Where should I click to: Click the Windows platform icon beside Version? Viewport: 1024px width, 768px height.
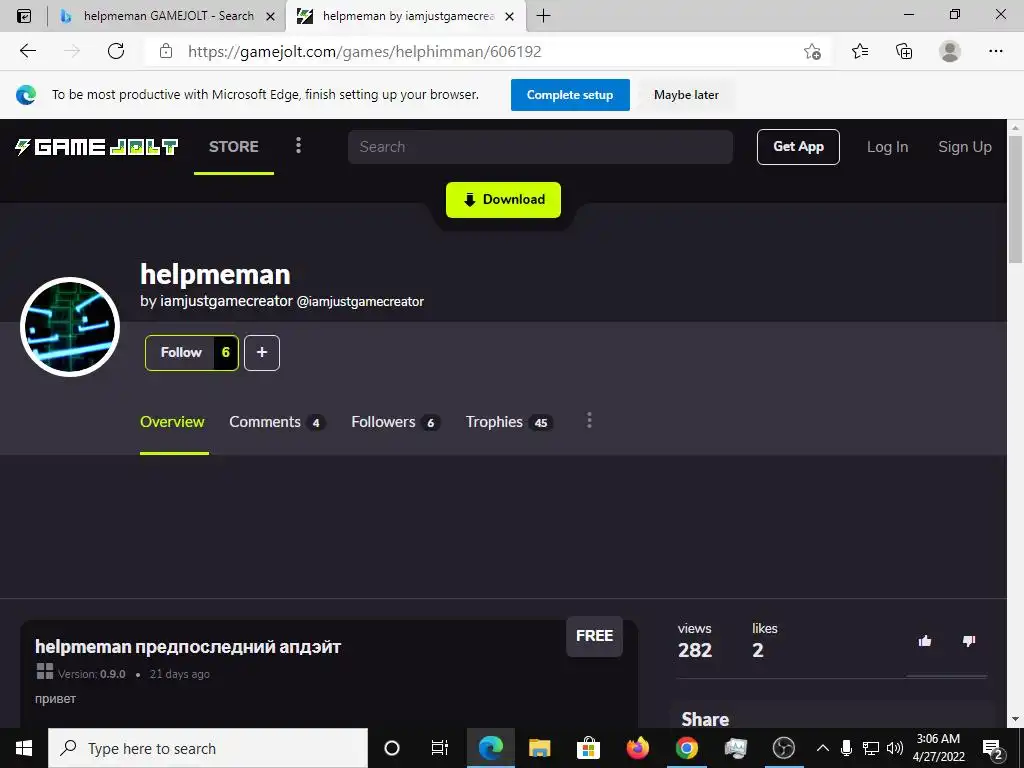click(45, 671)
